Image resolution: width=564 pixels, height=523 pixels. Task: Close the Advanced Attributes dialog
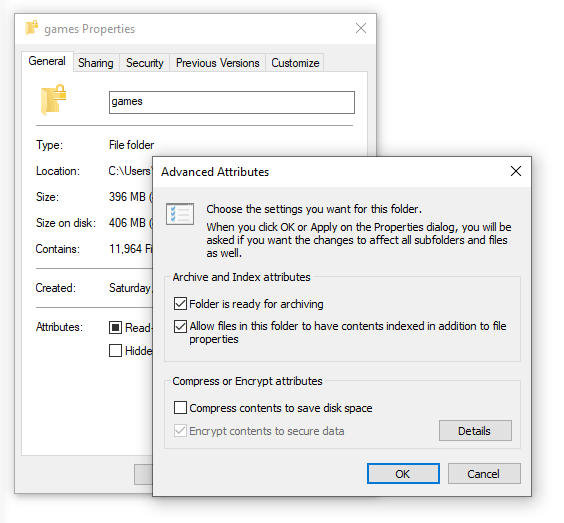point(516,171)
